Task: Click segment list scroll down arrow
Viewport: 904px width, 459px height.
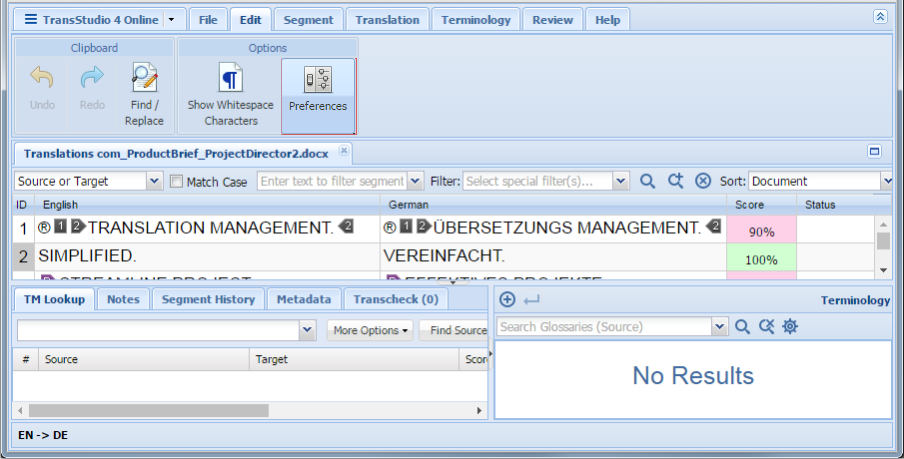Action: (x=883, y=270)
